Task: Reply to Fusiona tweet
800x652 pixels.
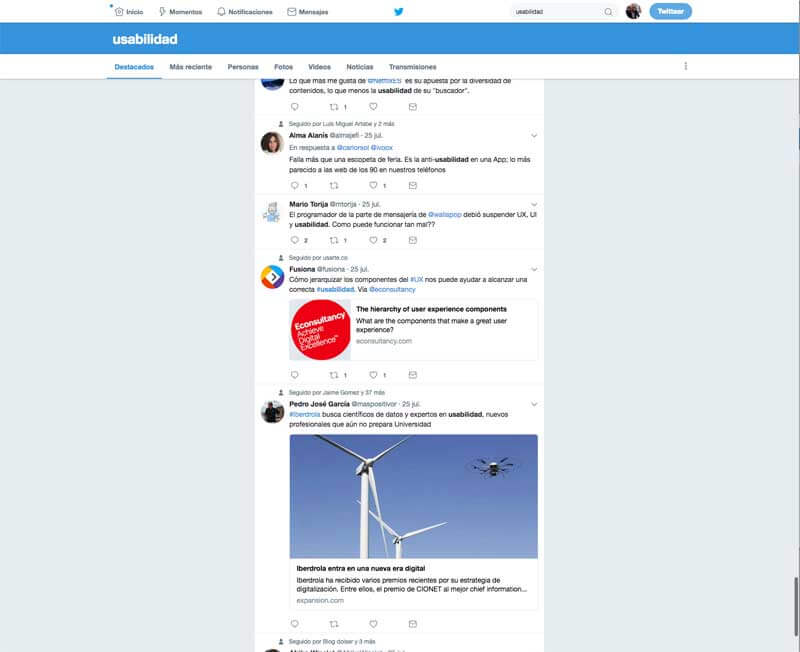Action: (294, 375)
